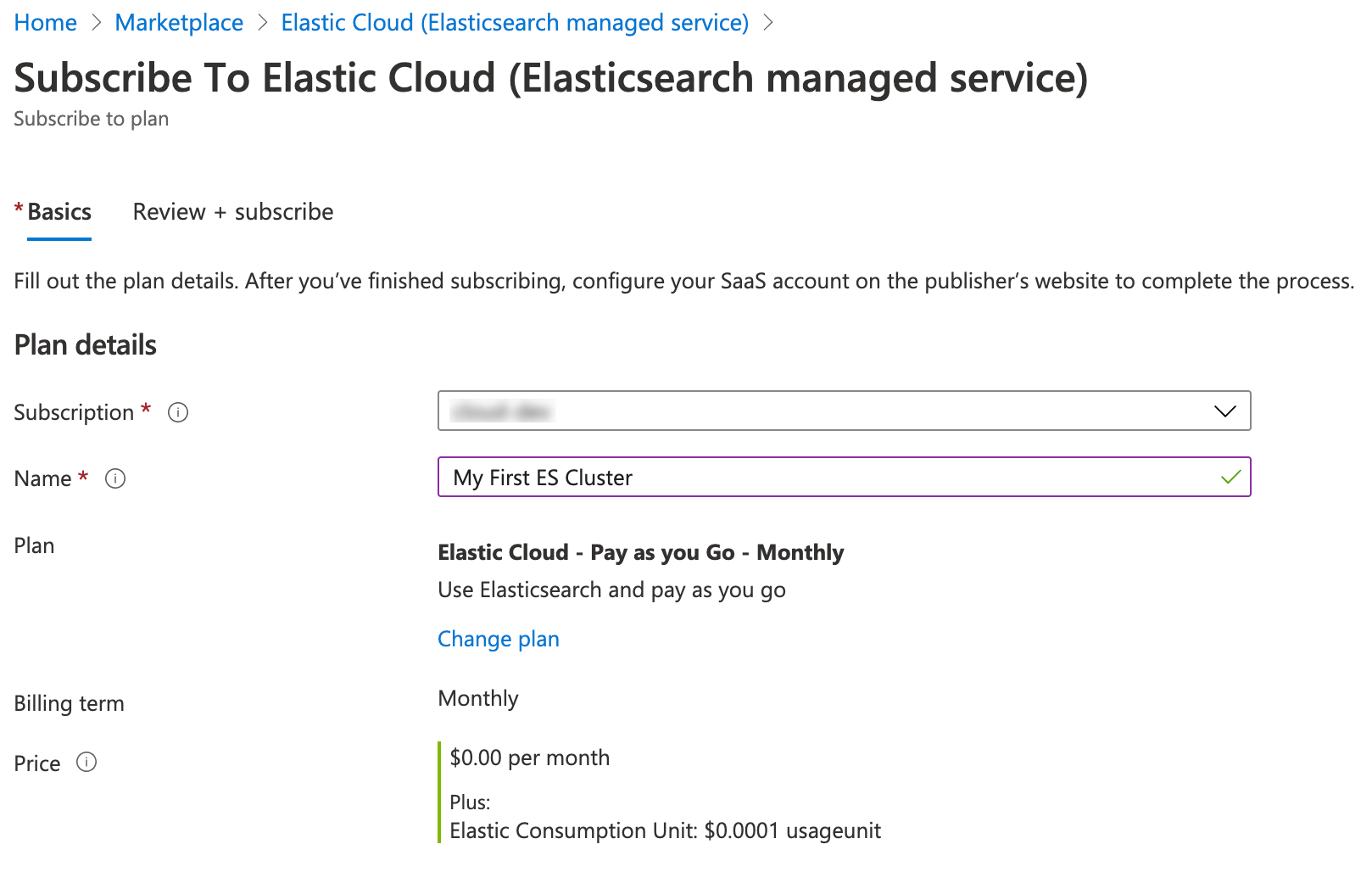View the Price info tooltip

pos(87,763)
